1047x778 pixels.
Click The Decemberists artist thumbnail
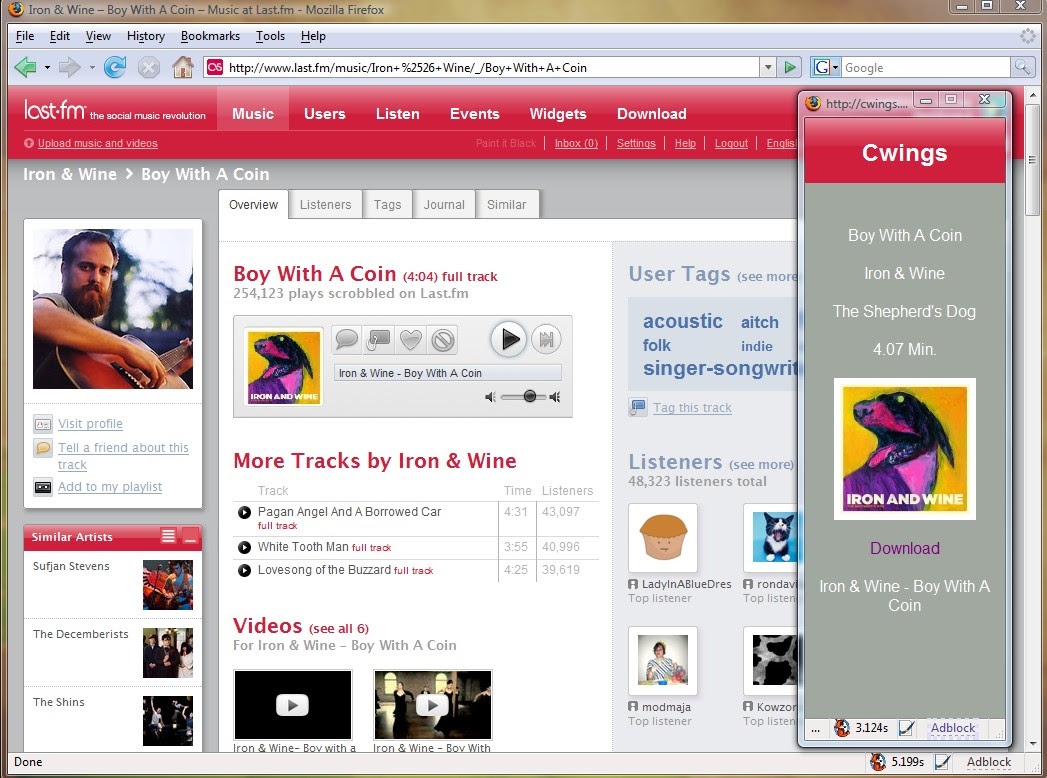[168, 652]
